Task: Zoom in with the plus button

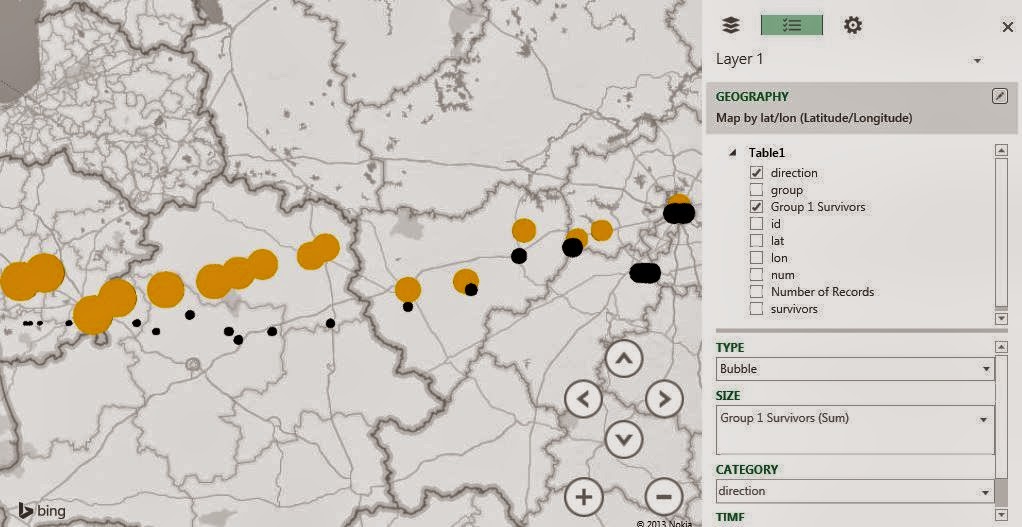Action: 583,498
